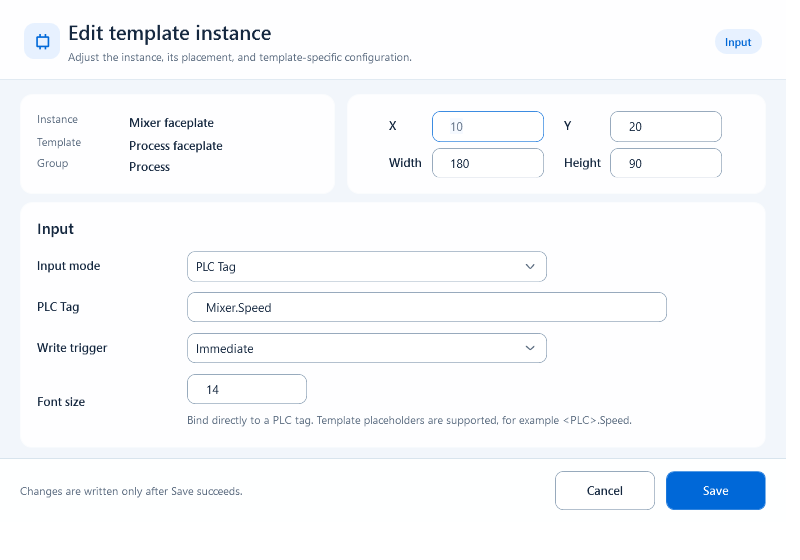Screen dimensions: 800x560
Task: Click the Edit template instance heading
Action: coord(169,34)
